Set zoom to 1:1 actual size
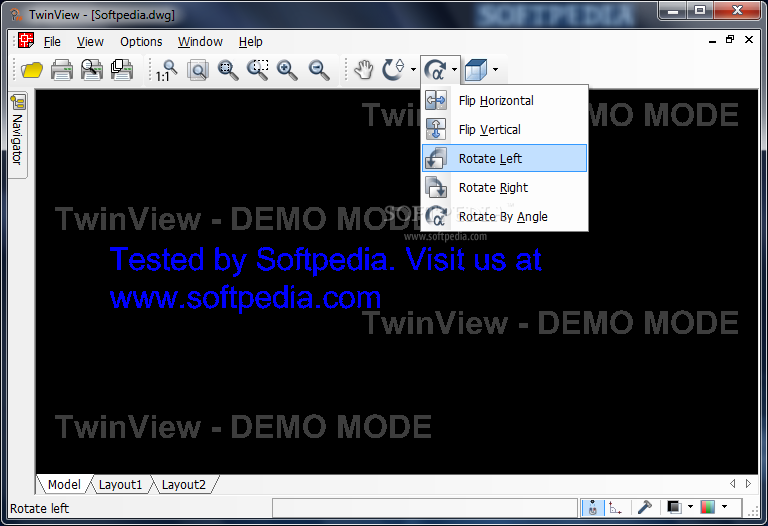 (167, 70)
